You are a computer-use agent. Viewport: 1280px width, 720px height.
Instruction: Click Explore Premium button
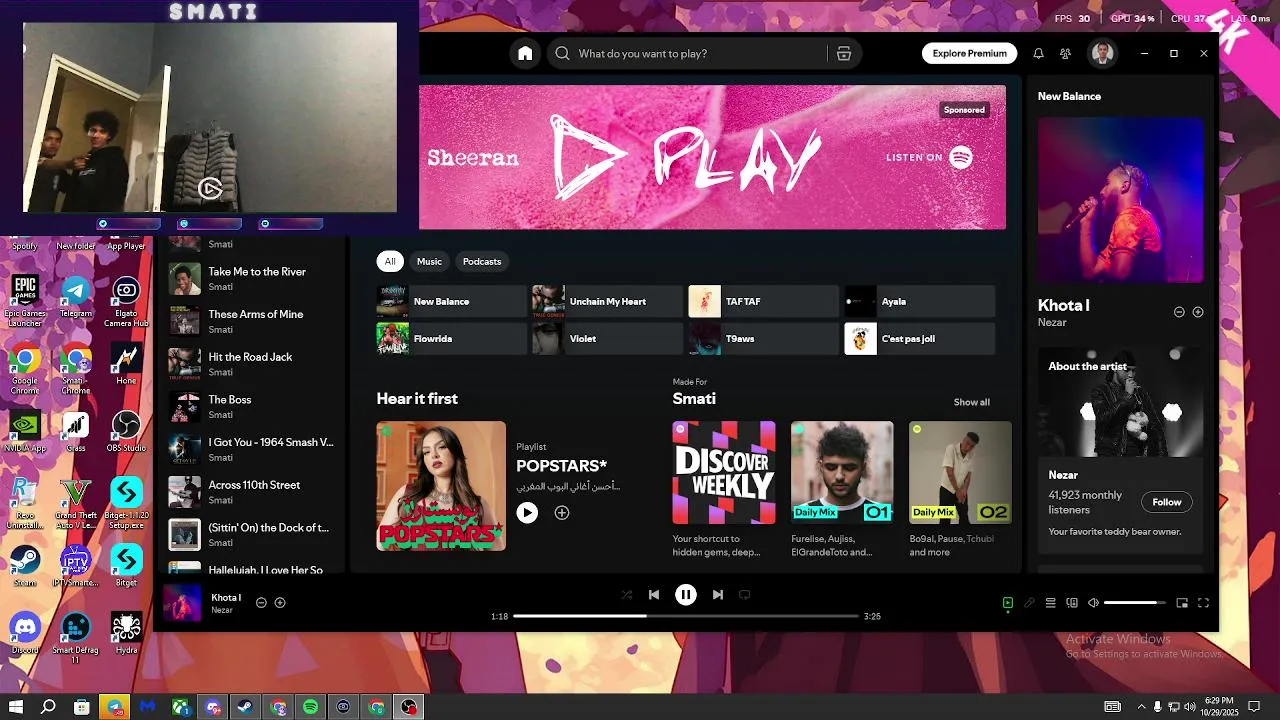tap(969, 54)
